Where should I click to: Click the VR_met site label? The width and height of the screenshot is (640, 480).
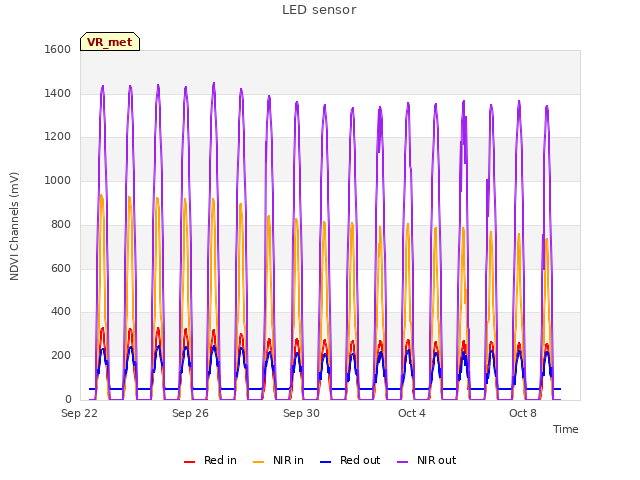(x=110, y=42)
